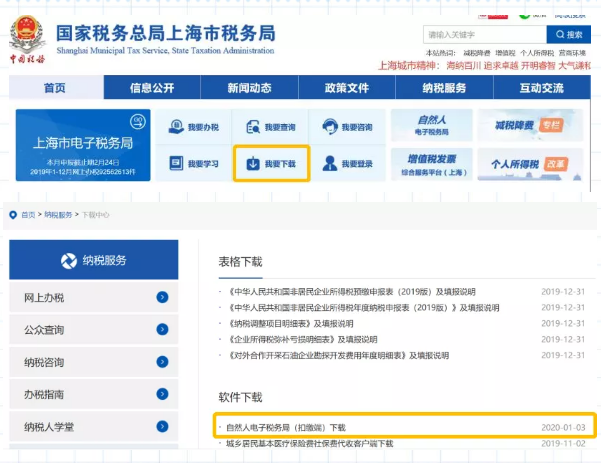Screen dimensions: 601x463
Task: Click the 表格下载 section heading
Action: coord(240,262)
